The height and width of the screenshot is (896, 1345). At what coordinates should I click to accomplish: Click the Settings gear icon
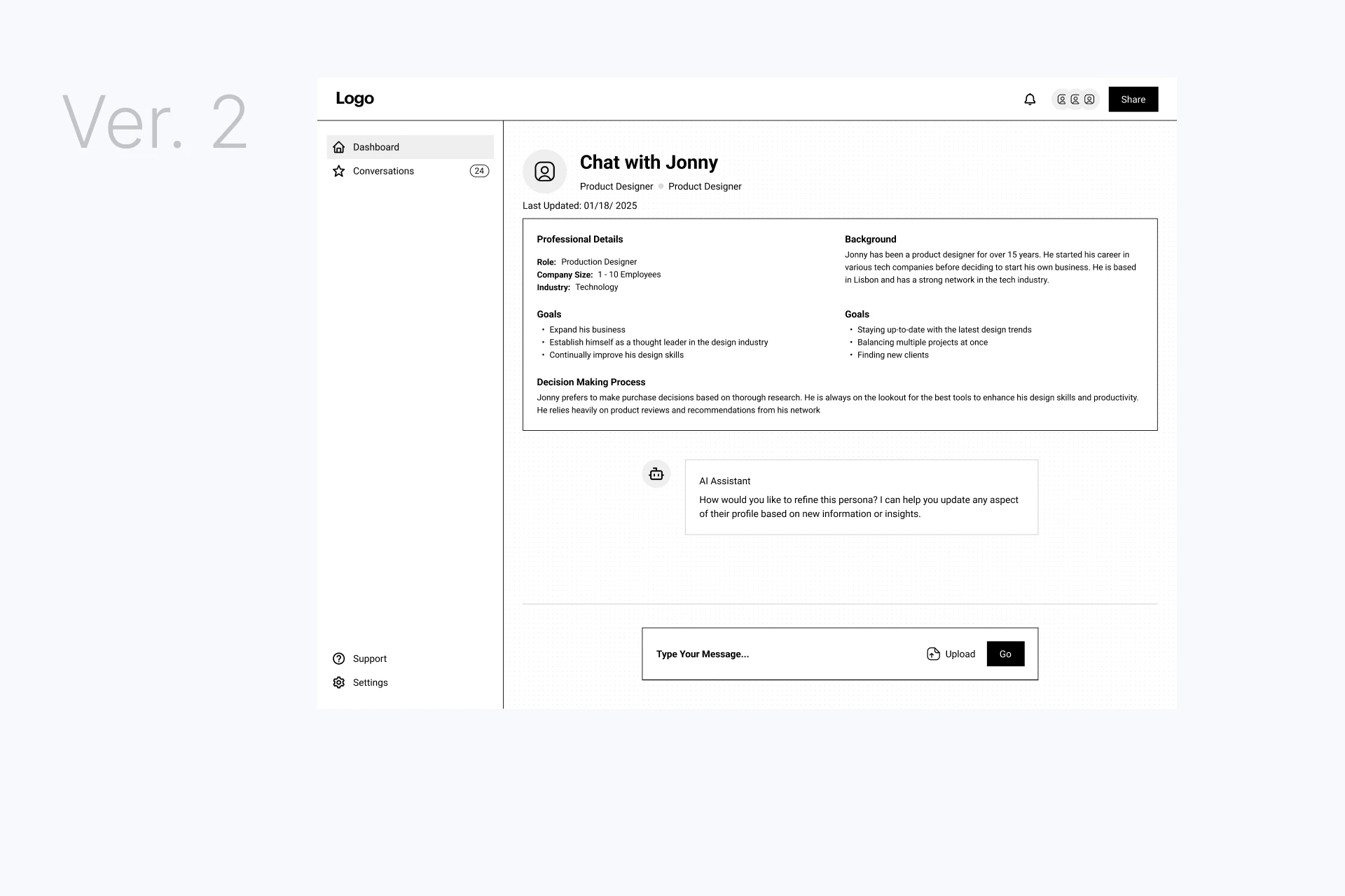tap(339, 682)
